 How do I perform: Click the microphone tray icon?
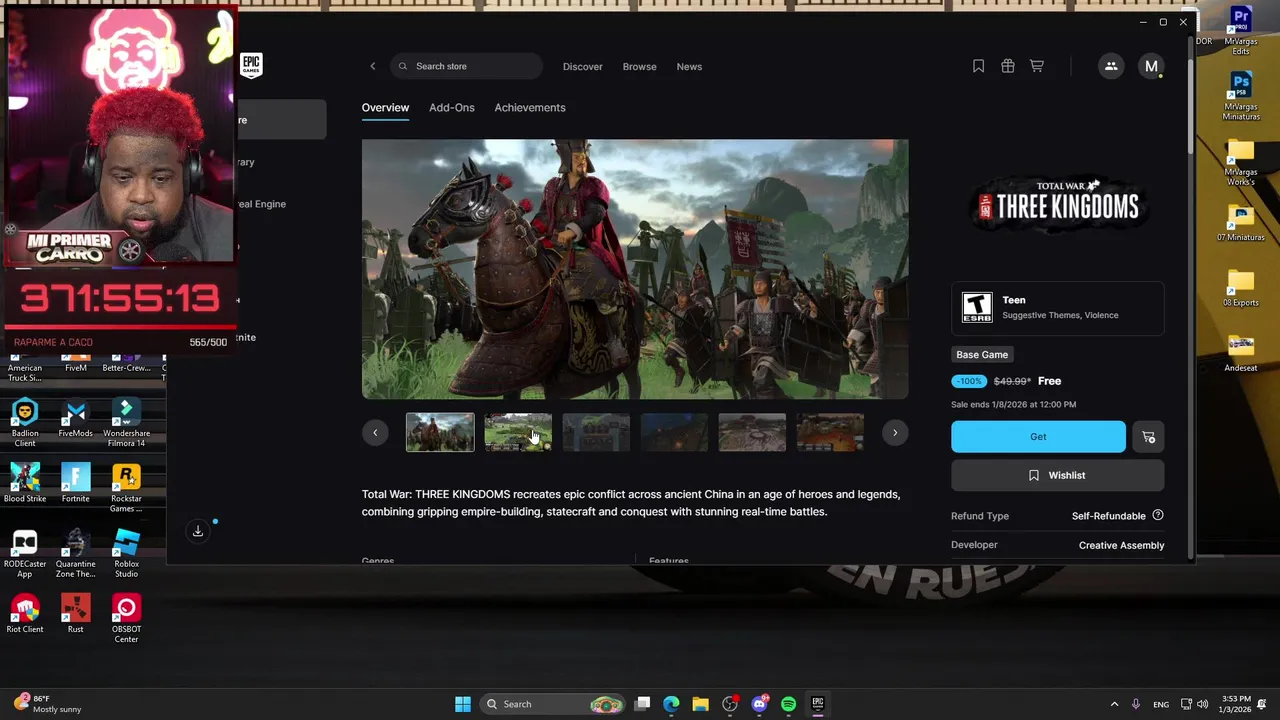click(1136, 704)
